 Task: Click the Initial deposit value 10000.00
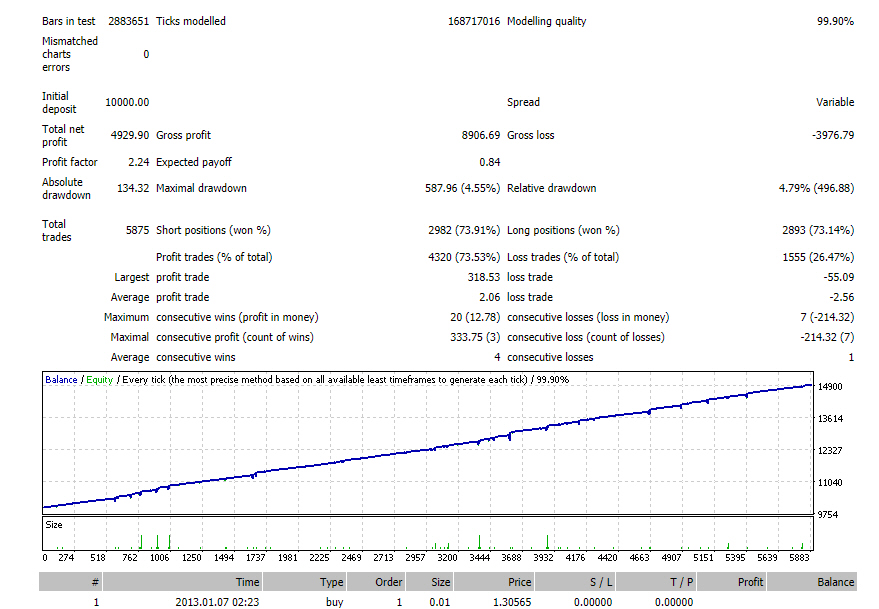[127, 102]
